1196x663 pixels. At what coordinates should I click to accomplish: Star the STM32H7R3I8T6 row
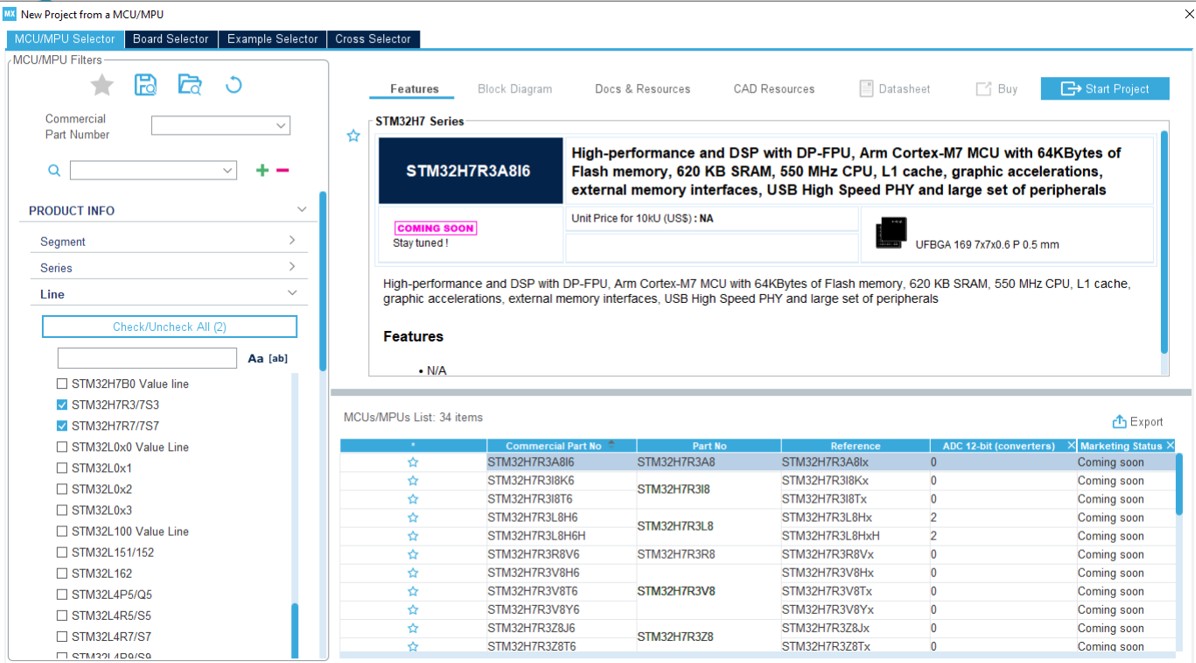click(413, 499)
